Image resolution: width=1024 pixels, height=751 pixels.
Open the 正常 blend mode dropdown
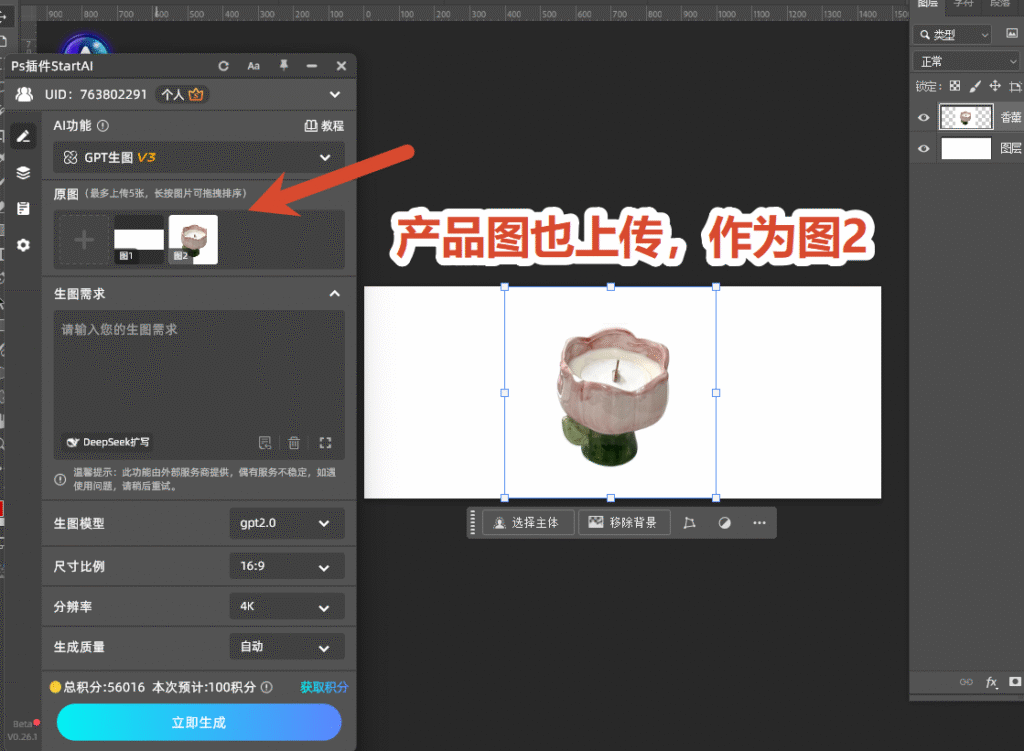click(967, 61)
